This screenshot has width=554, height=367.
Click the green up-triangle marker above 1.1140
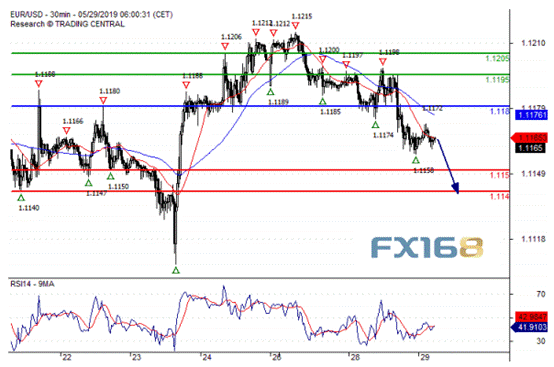pos(21,198)
